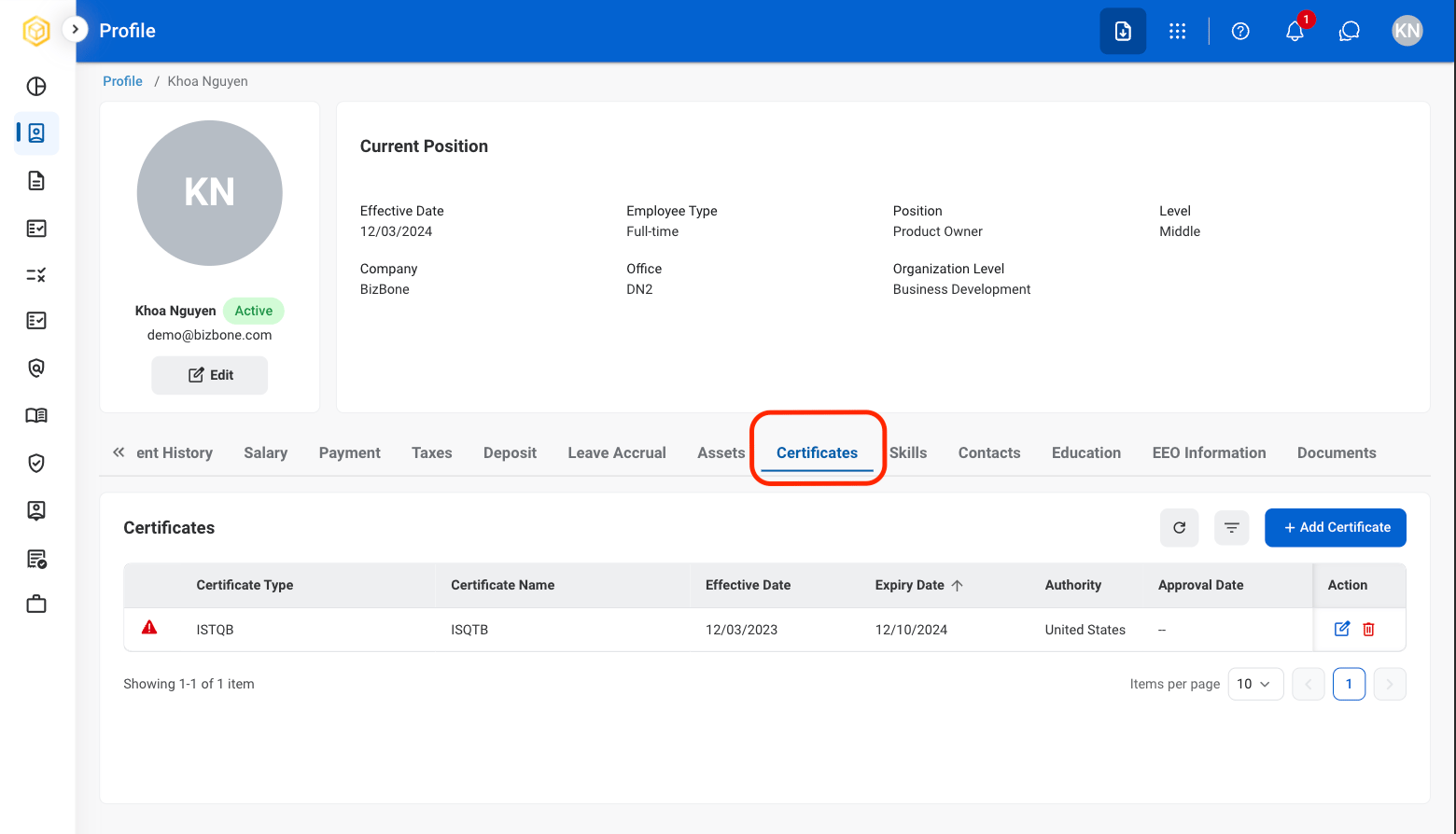
Task: Open the apps grid menu icon
Action: pyautogui.click(x=1178, y=31)
